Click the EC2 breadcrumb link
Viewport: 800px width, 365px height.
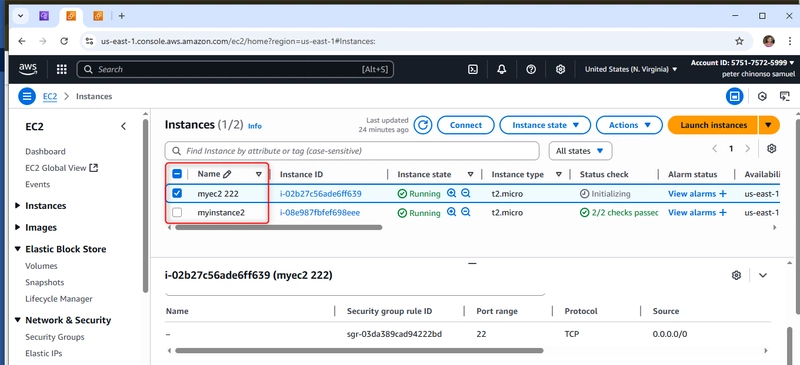(x=50, y=96)
